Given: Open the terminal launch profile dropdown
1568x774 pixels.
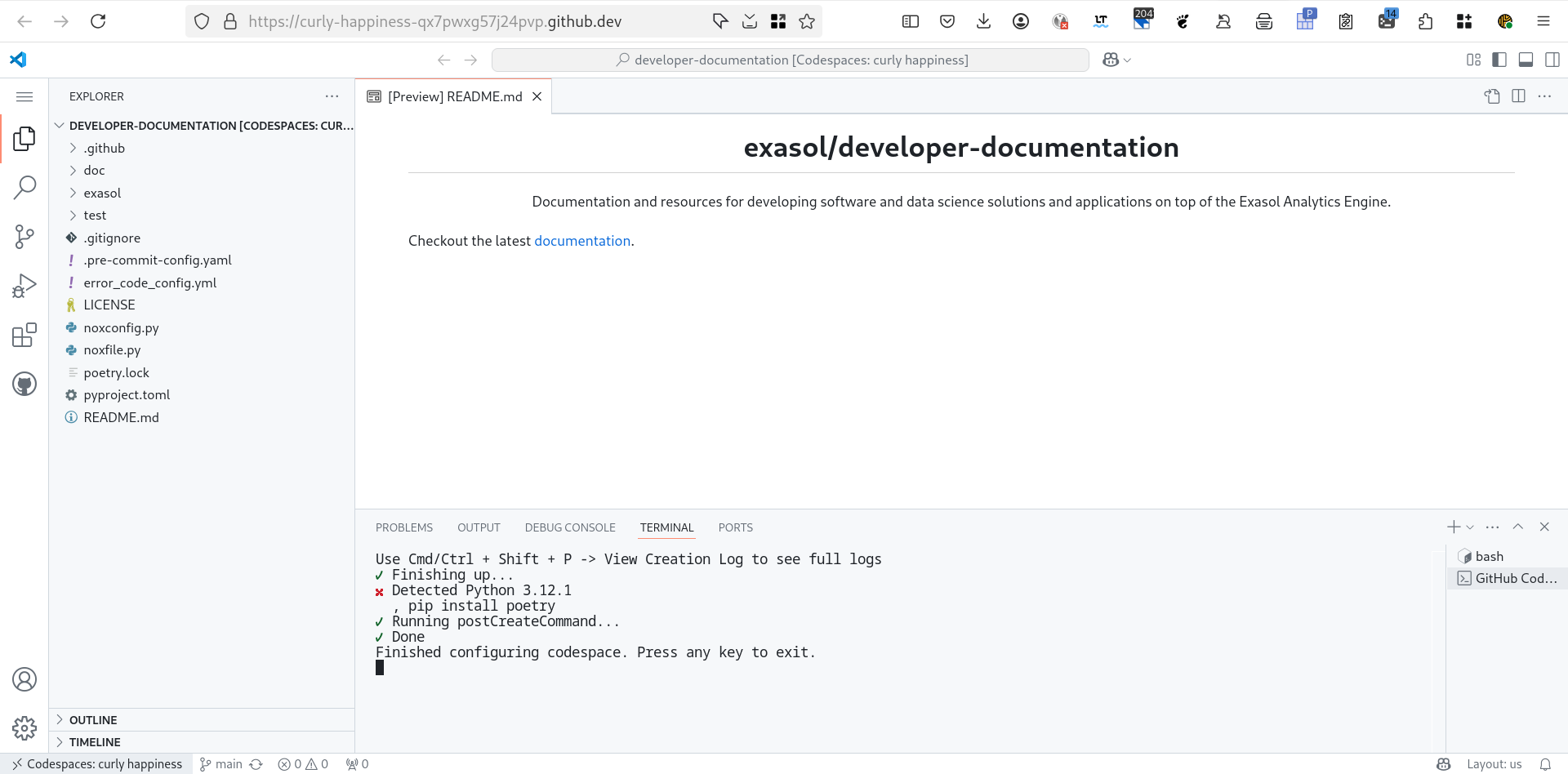Looking at the screenshot, I should pyautogui.click(x=1470, y=527).
